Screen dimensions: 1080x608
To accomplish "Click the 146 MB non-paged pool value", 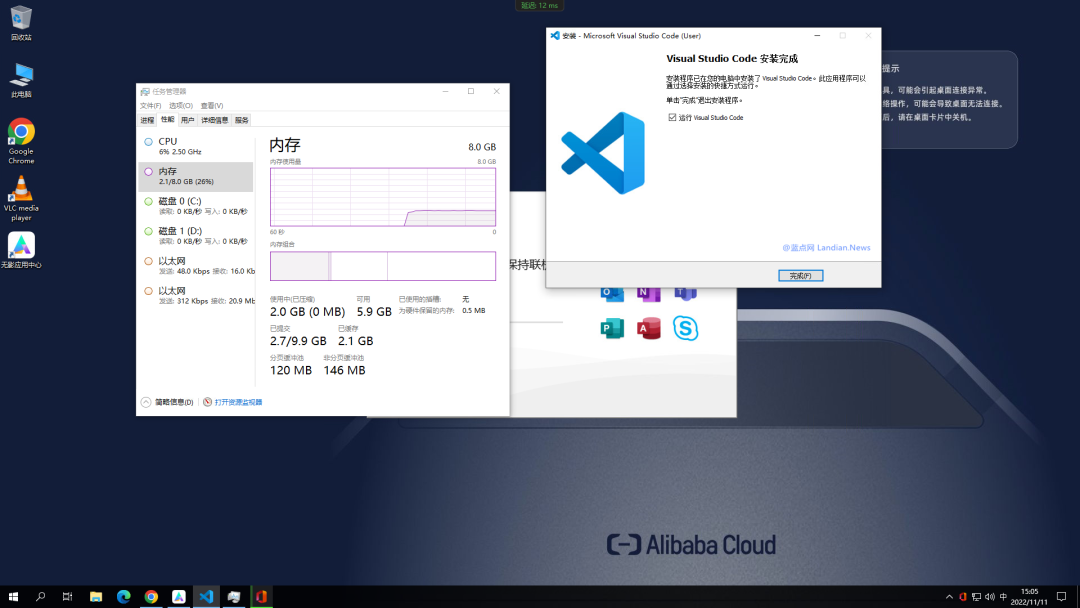I will tap(344, 370).
